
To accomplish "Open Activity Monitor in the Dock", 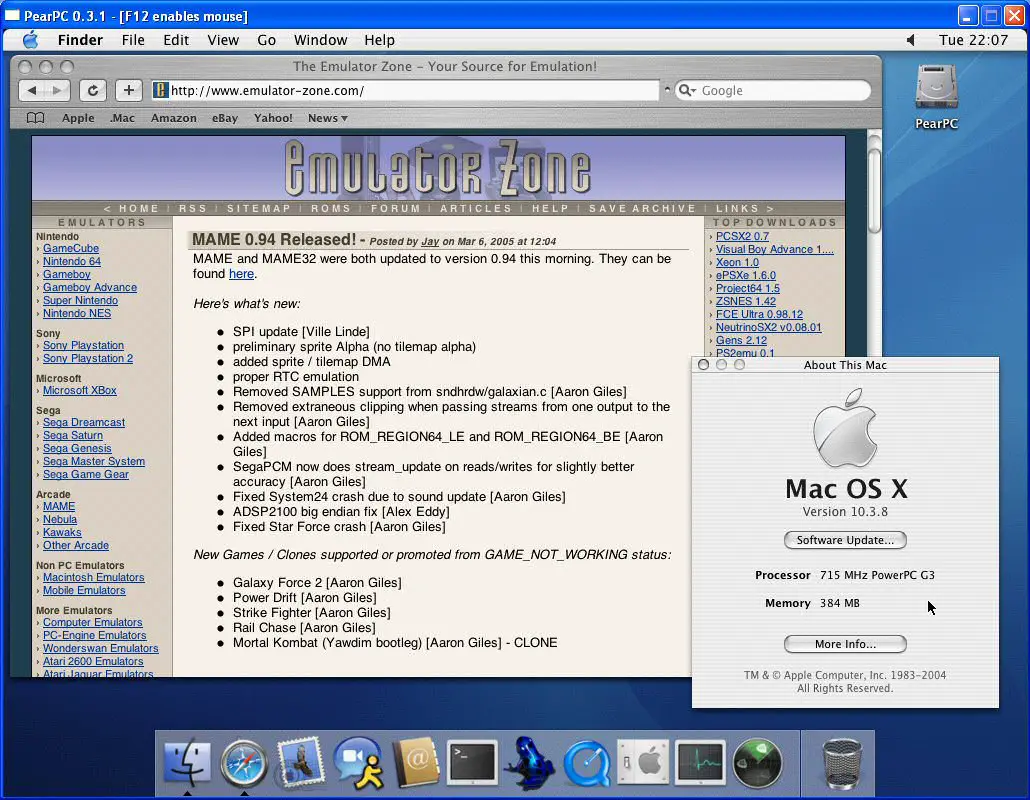I will [700, 763].
